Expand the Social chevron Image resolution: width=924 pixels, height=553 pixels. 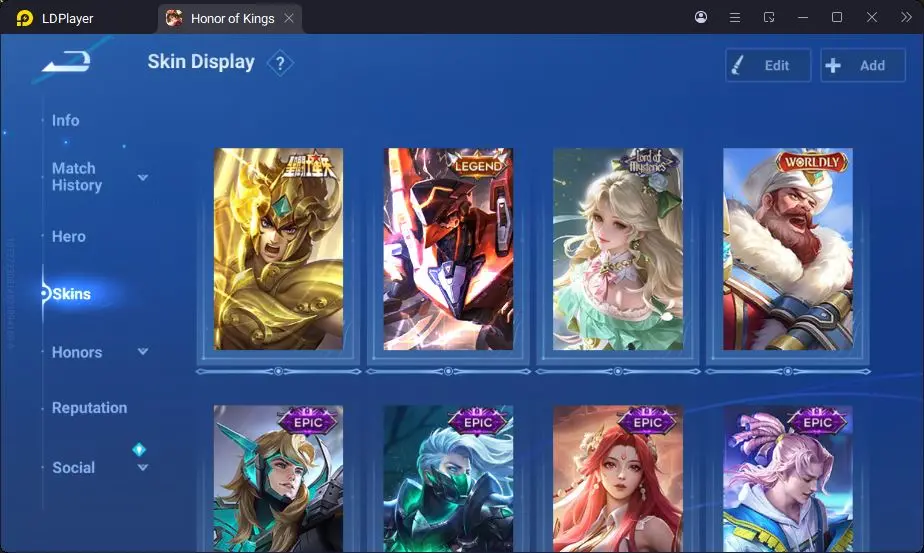click(143, 468)
